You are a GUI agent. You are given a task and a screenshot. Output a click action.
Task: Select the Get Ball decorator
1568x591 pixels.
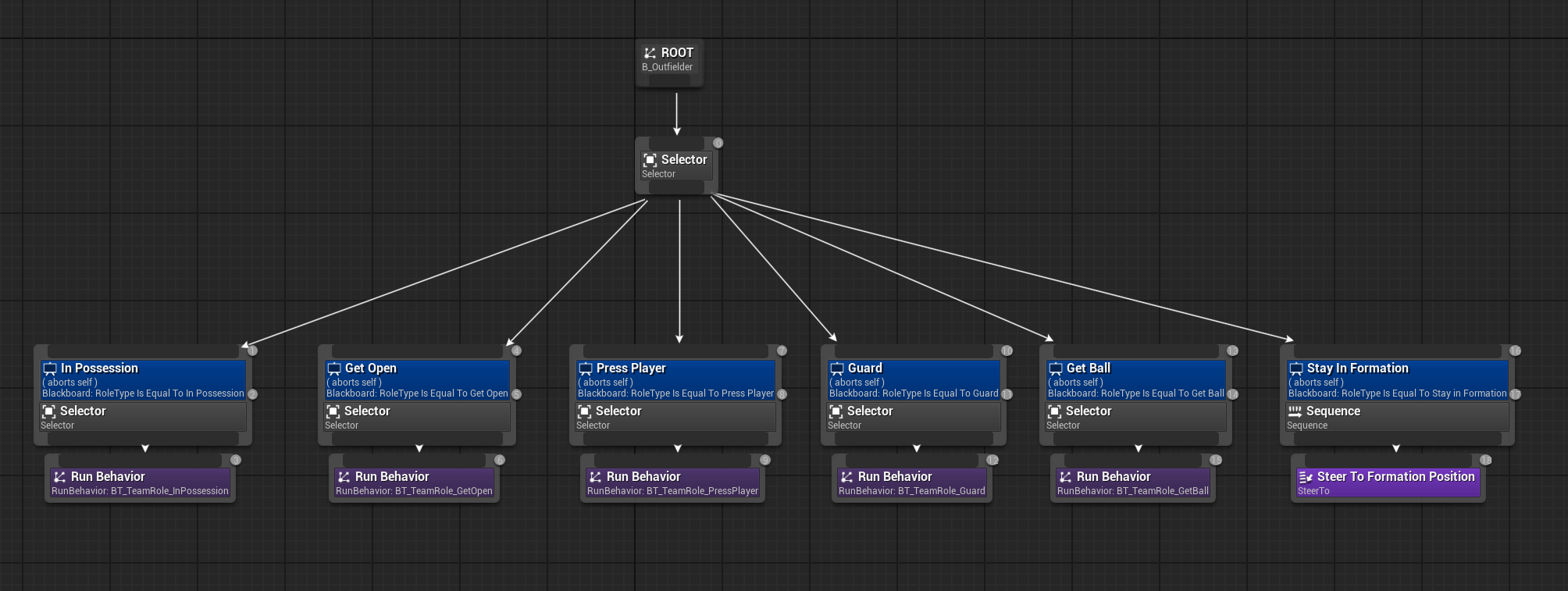1135,380
